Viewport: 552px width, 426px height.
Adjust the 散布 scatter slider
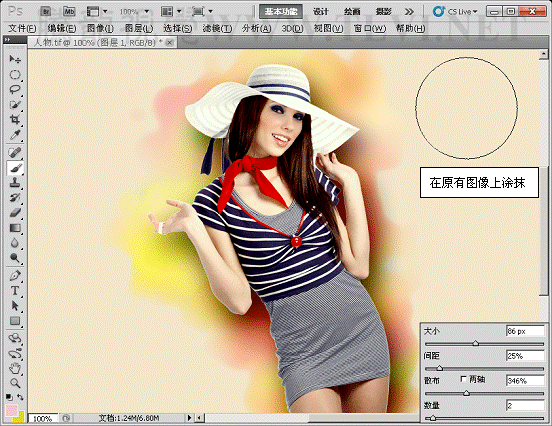click(466, 393)
